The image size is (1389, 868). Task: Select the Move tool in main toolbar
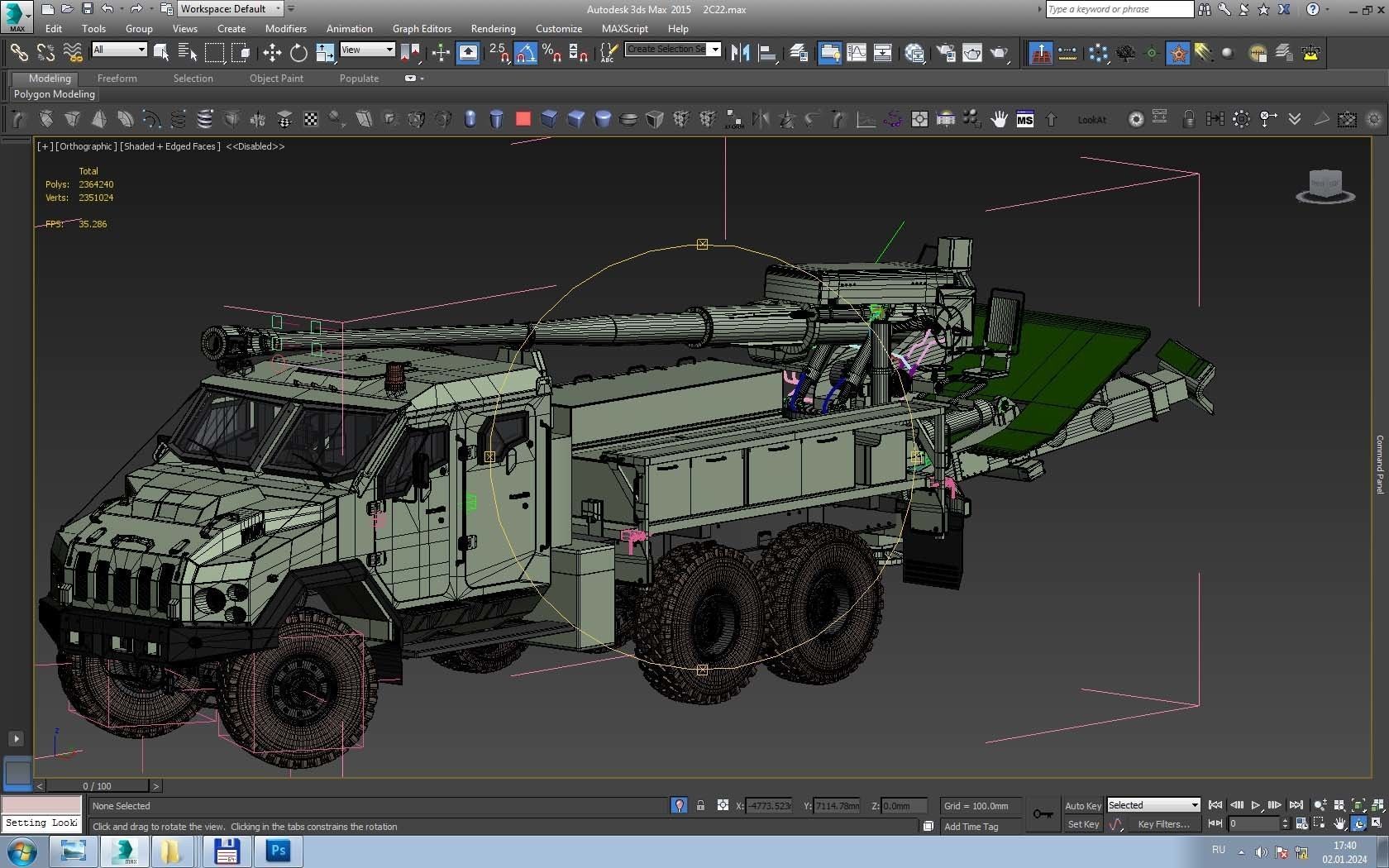point(271,53)
